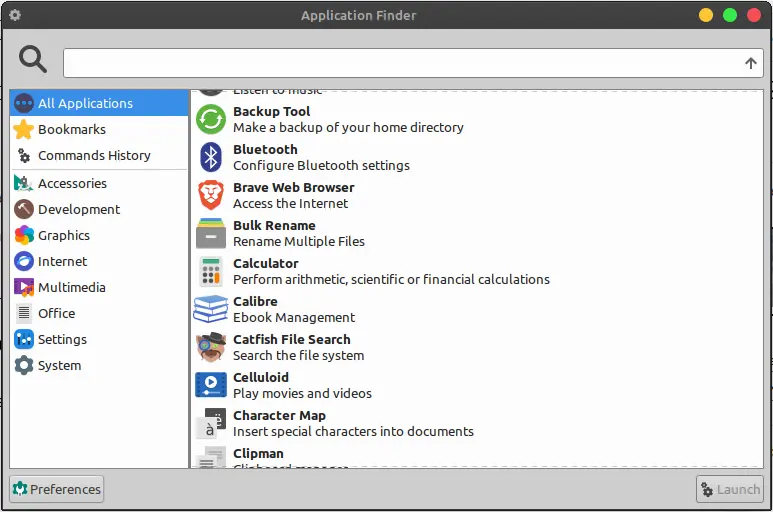Click the Accessories category icon

24,183
